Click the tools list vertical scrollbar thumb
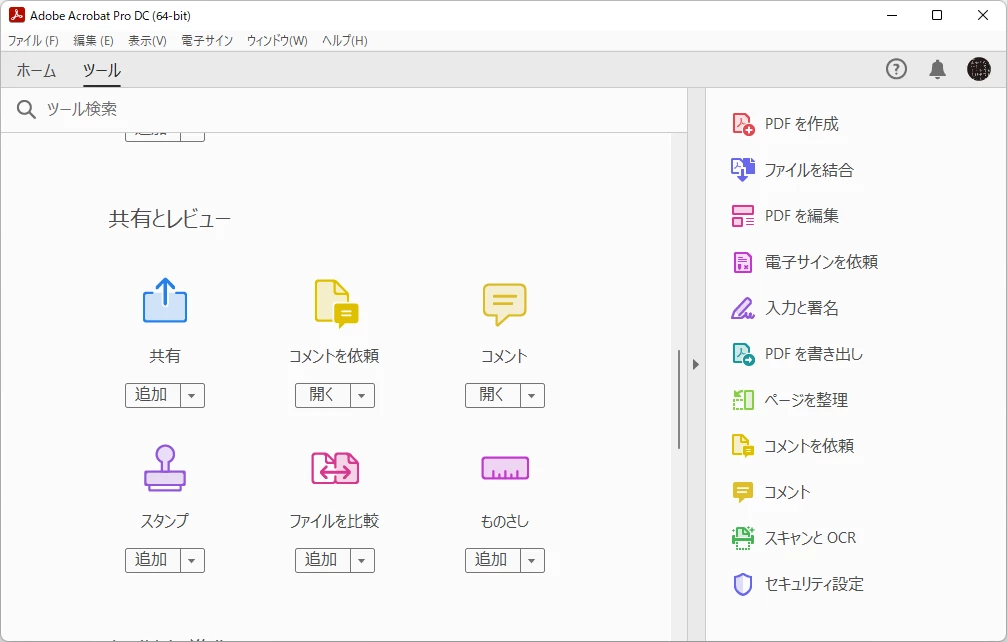1007x642 pixels. tap(679, 399)
